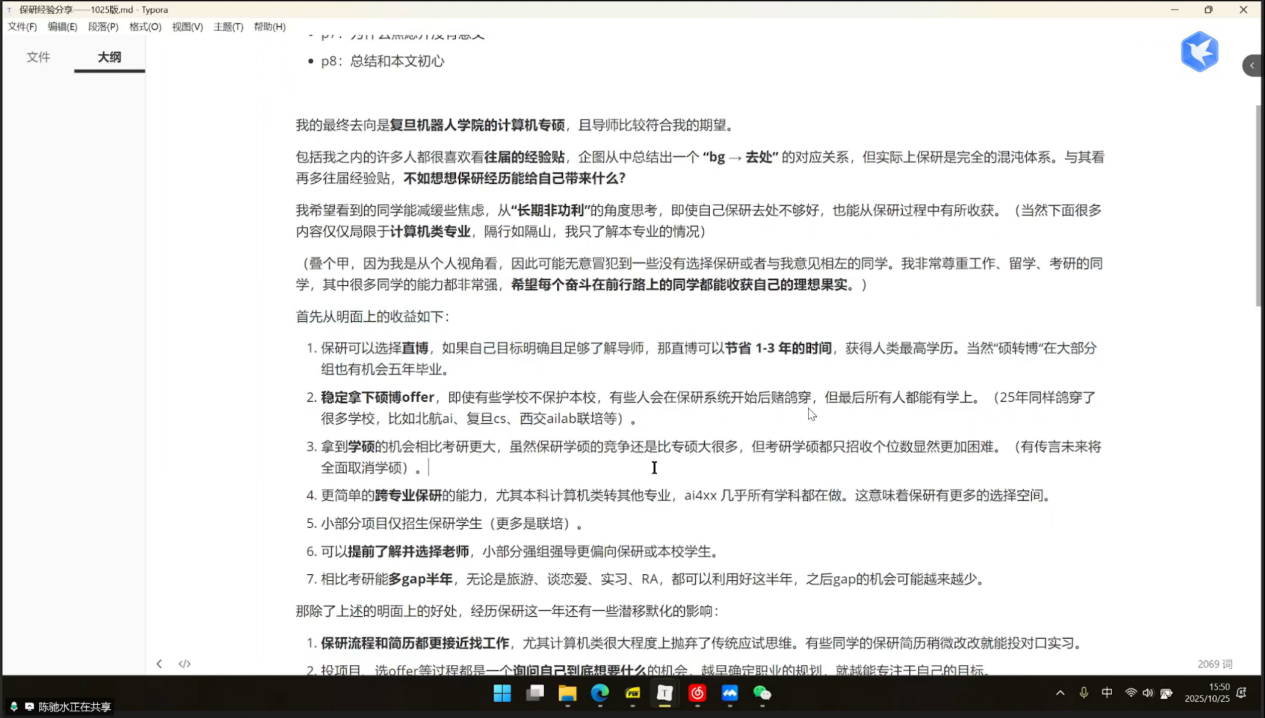This screenshot has height=718, width=1265.
Task: Toggle the Chinese input method indicator
Action: tap(1107, 693)
